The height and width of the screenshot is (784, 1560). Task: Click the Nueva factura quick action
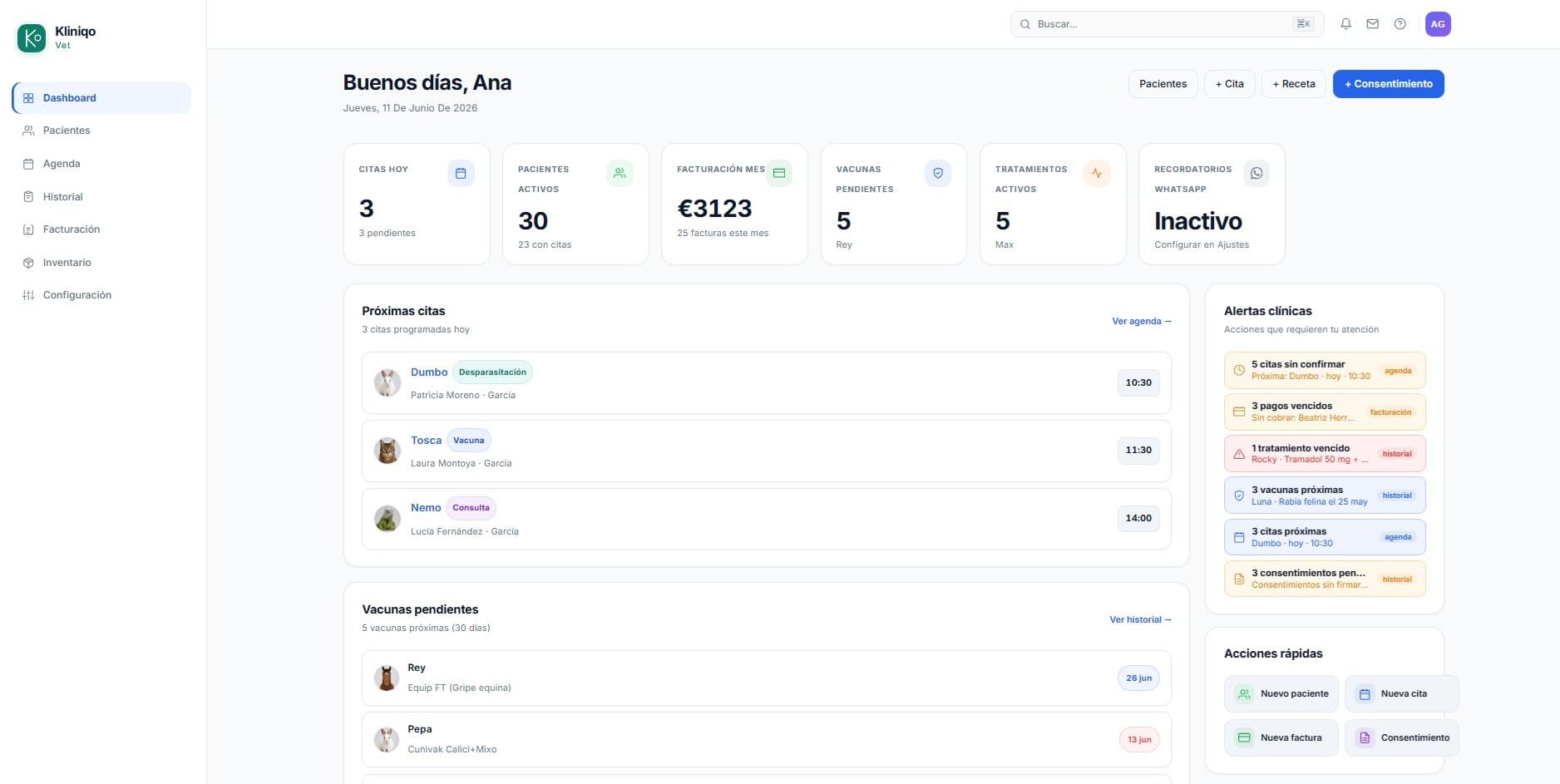pos(1281,737)
